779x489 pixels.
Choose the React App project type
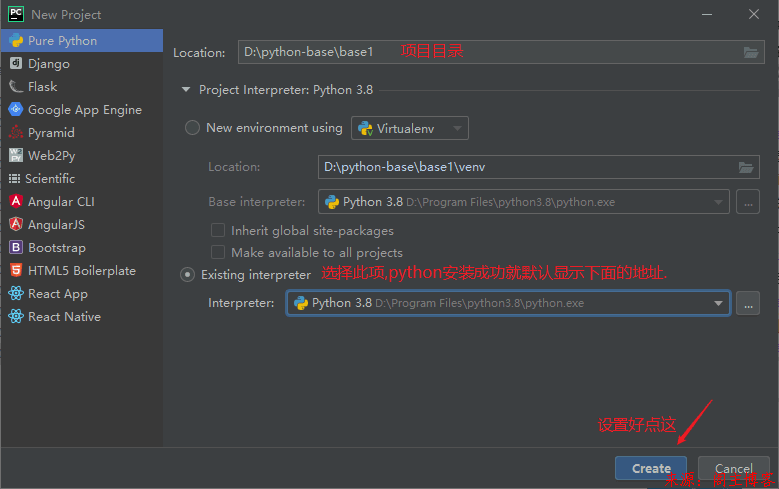coord(82,294)
